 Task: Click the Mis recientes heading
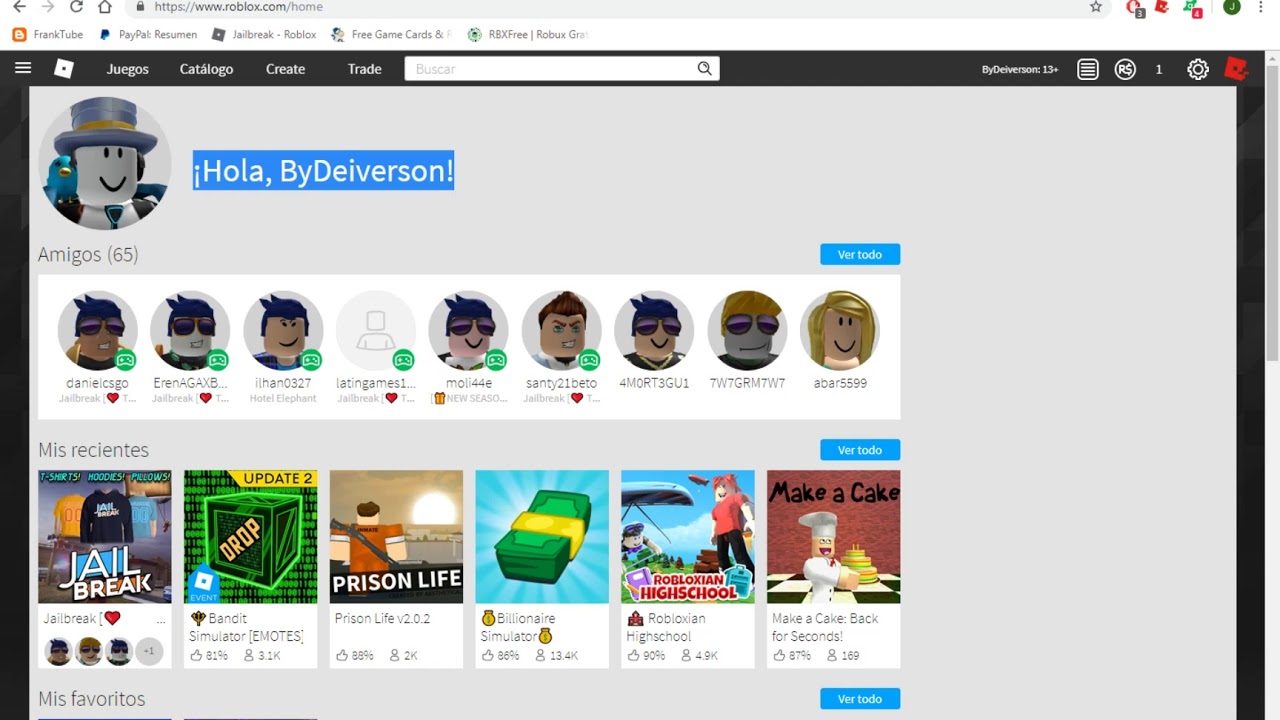pyautogui.click(x=93, y=450)
